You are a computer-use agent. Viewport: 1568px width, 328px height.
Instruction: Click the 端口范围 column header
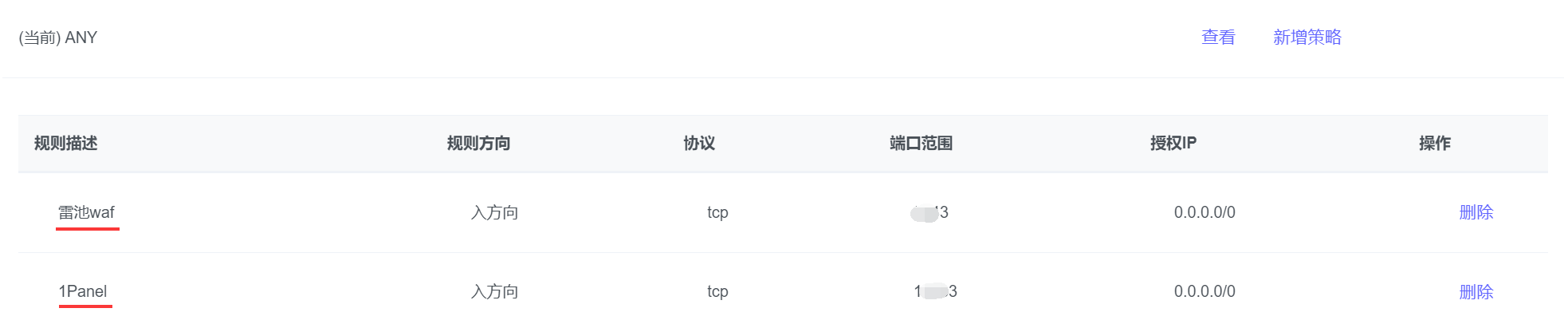(x=921, y=144)
